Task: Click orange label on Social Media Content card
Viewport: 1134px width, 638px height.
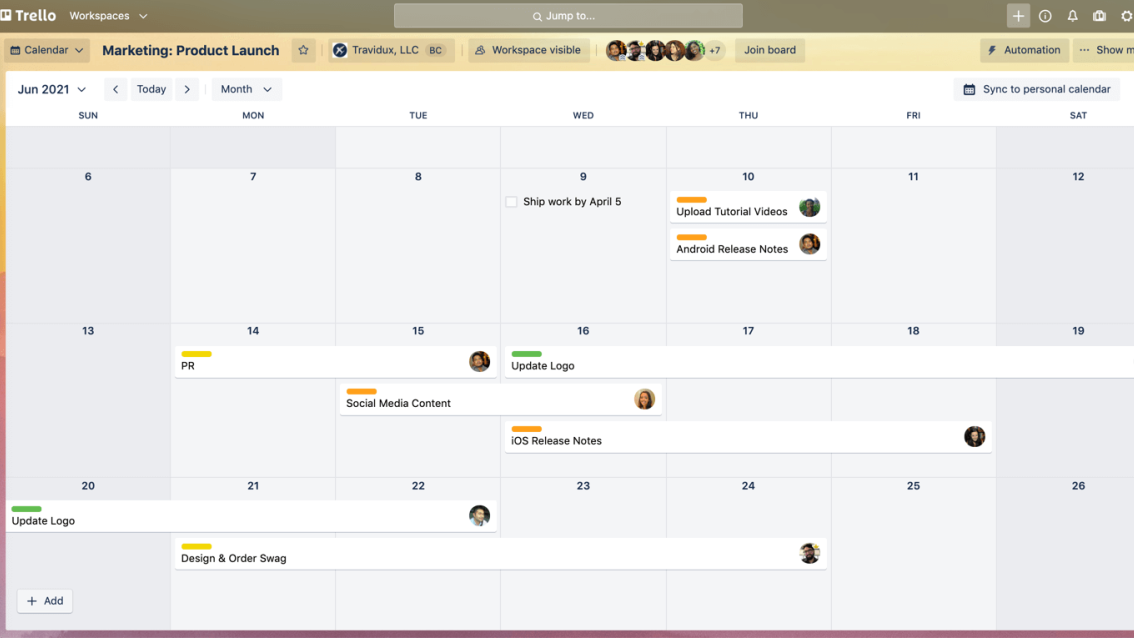Action: (x=362, y=391)
